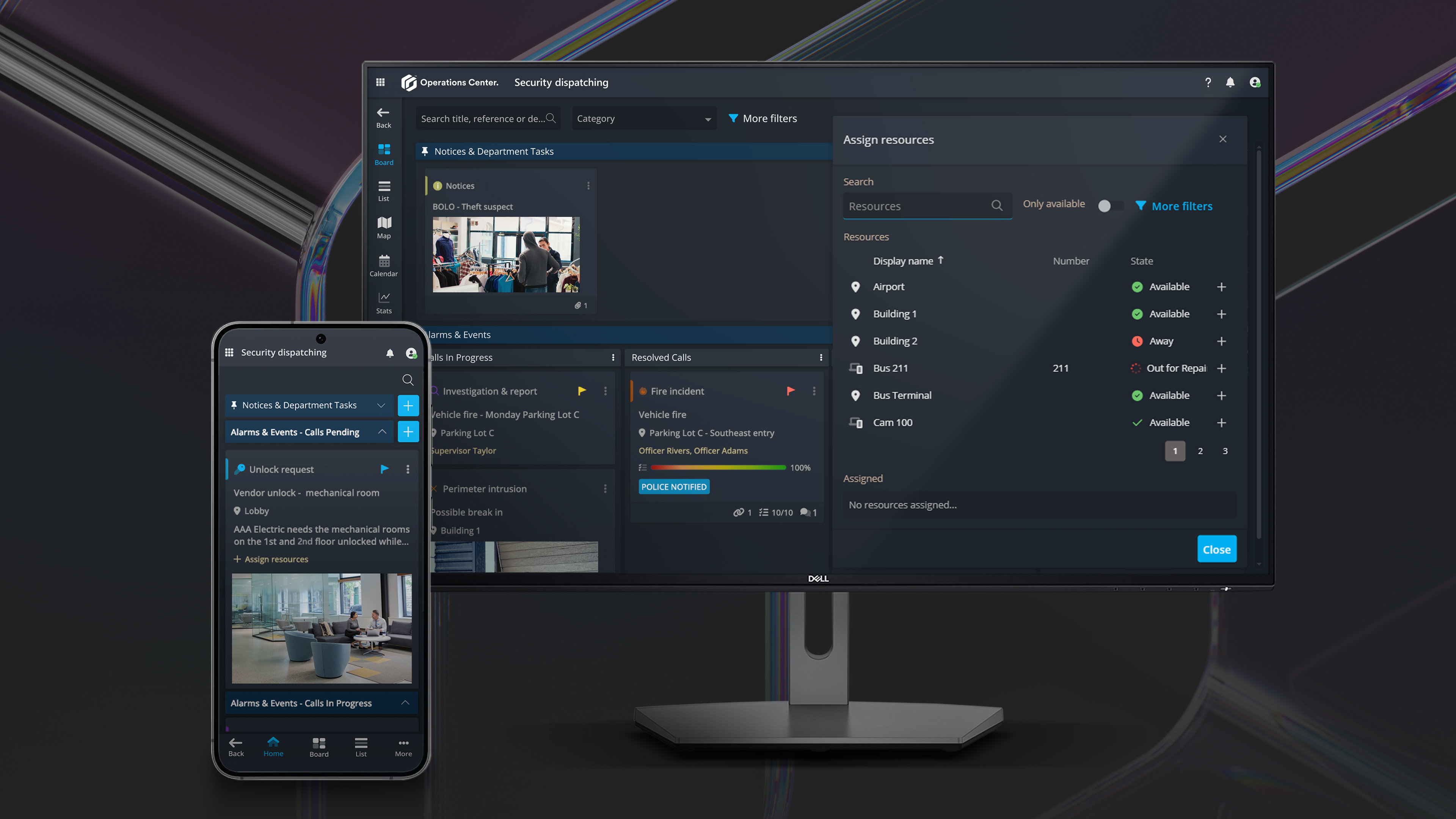Click the Close button in Assign resources

1216,548
